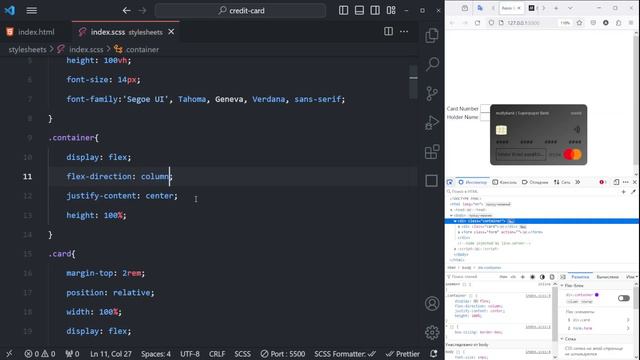The height and width of the screenshot is (360, 640).
Task: Click the browser address bar 127.0.0.1
Action: tap(524, 23)
